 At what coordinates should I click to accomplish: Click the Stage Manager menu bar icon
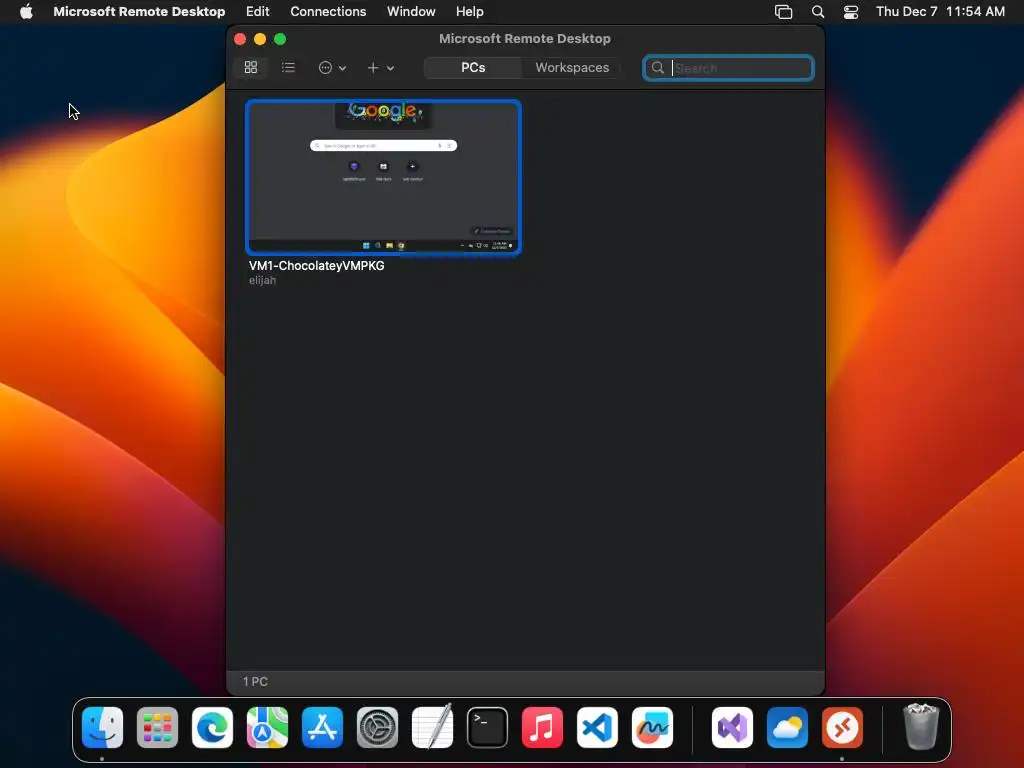point(783,12)
